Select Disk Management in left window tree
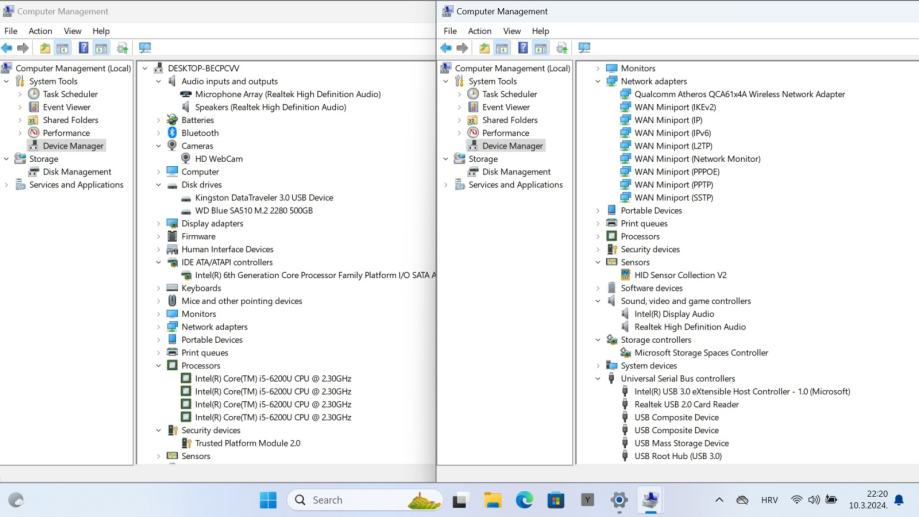Screen dimensions: 919x517 (x=76, y=172)
